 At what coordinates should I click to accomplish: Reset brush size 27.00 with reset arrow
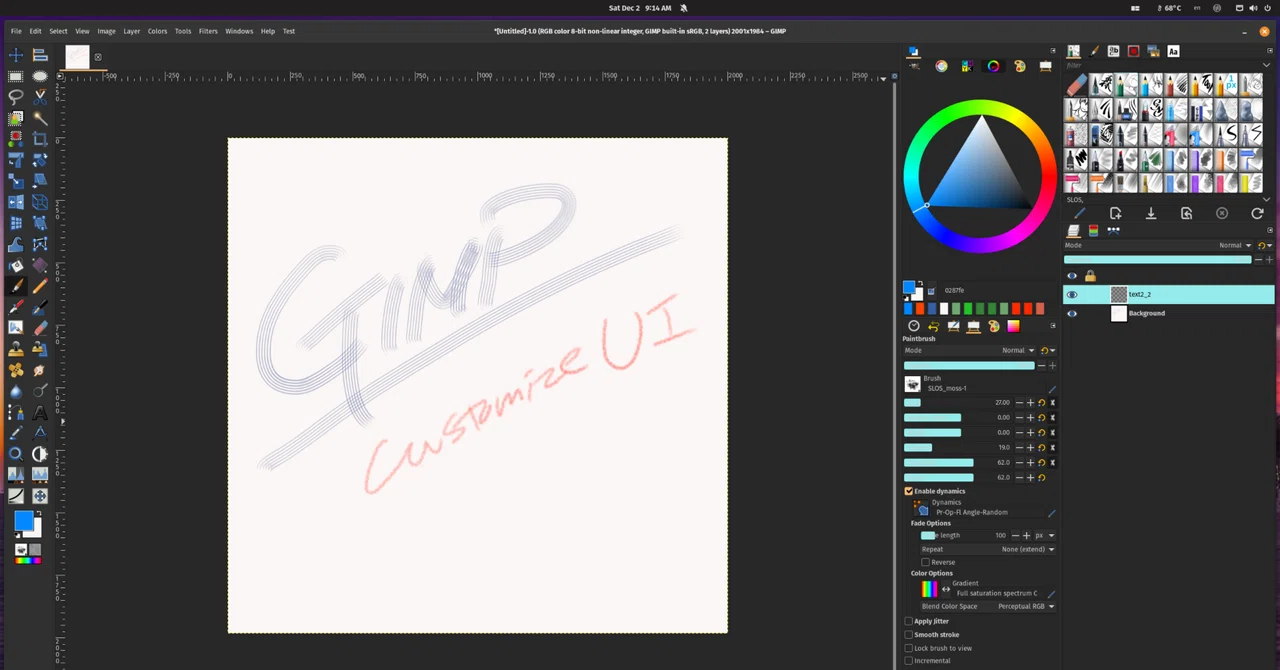(x=1041, y=403)
